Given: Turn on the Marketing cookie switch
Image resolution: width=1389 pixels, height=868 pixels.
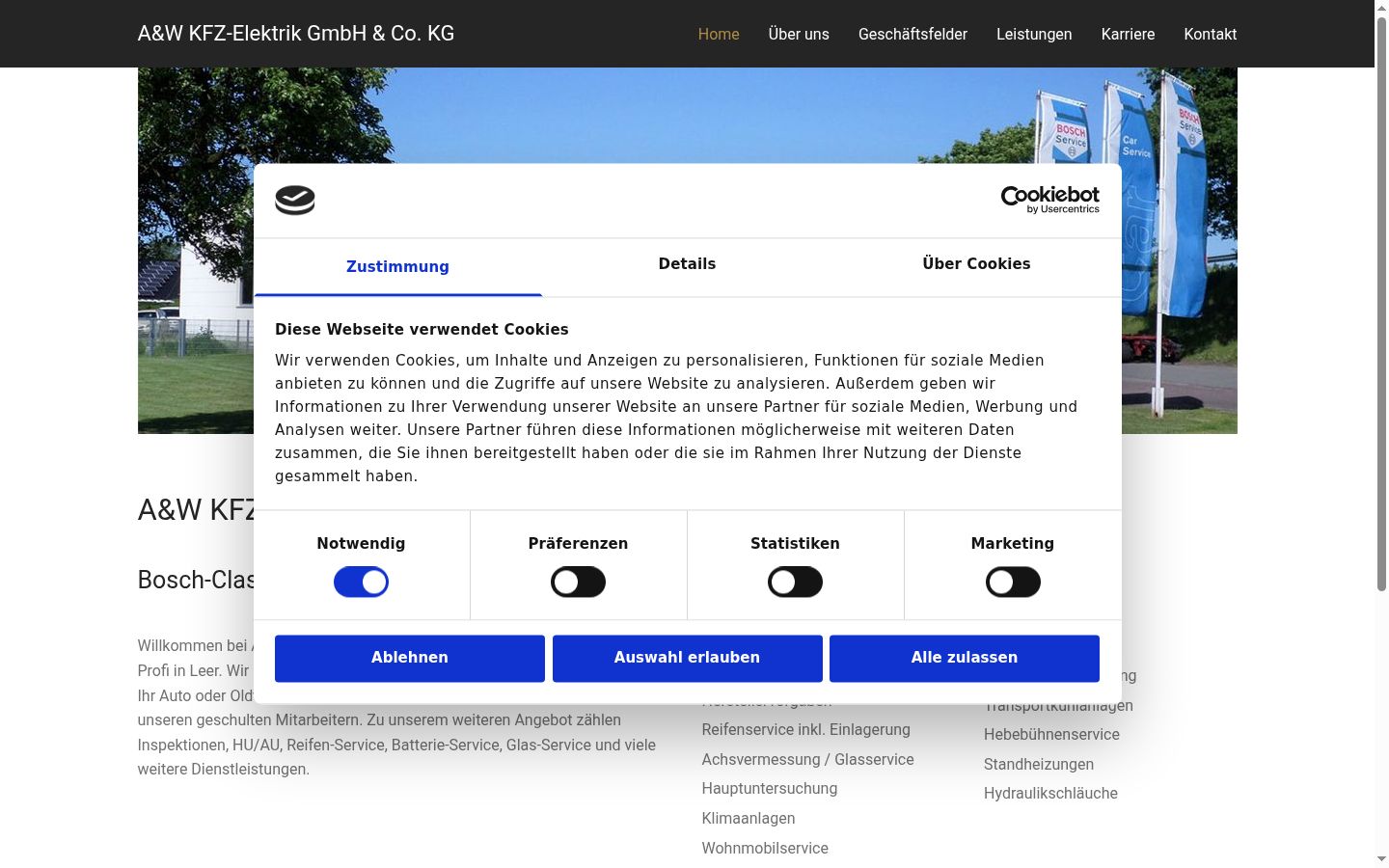Looking at the screenshot, I should tap(1013, 583).
